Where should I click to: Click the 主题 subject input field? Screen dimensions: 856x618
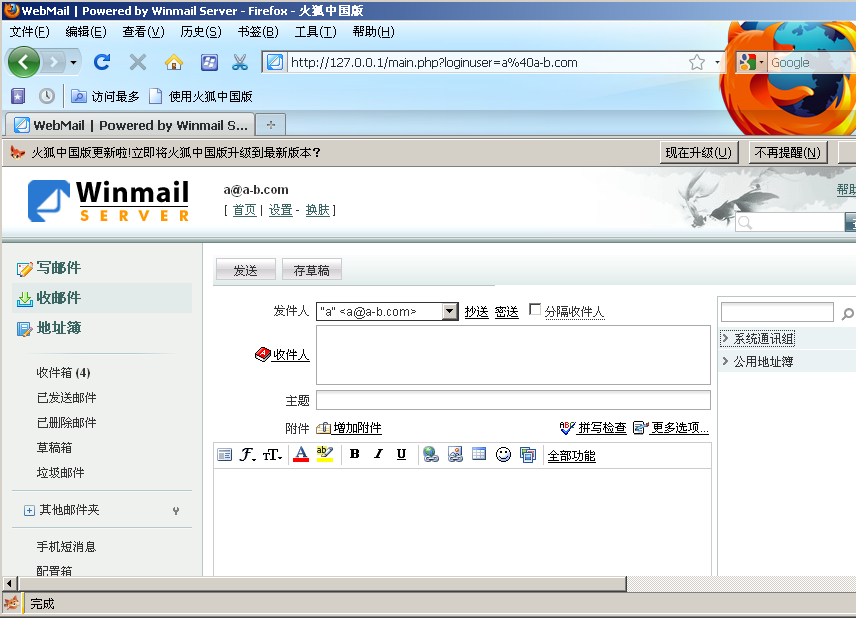[513, 400]
